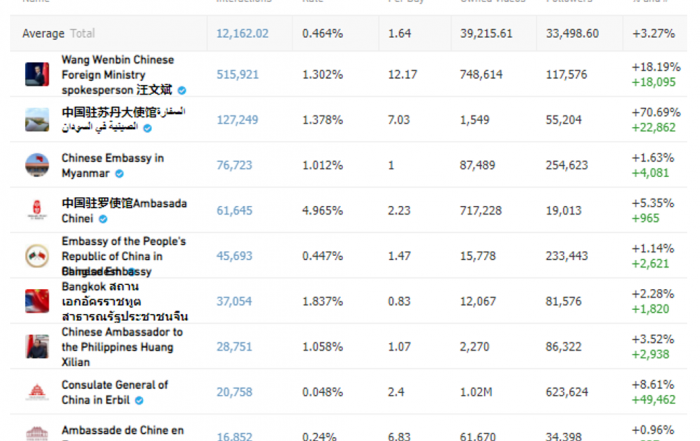Click the verified badge beside Myanmar
This screenshot has height=441, width=700.
point(119,174)
